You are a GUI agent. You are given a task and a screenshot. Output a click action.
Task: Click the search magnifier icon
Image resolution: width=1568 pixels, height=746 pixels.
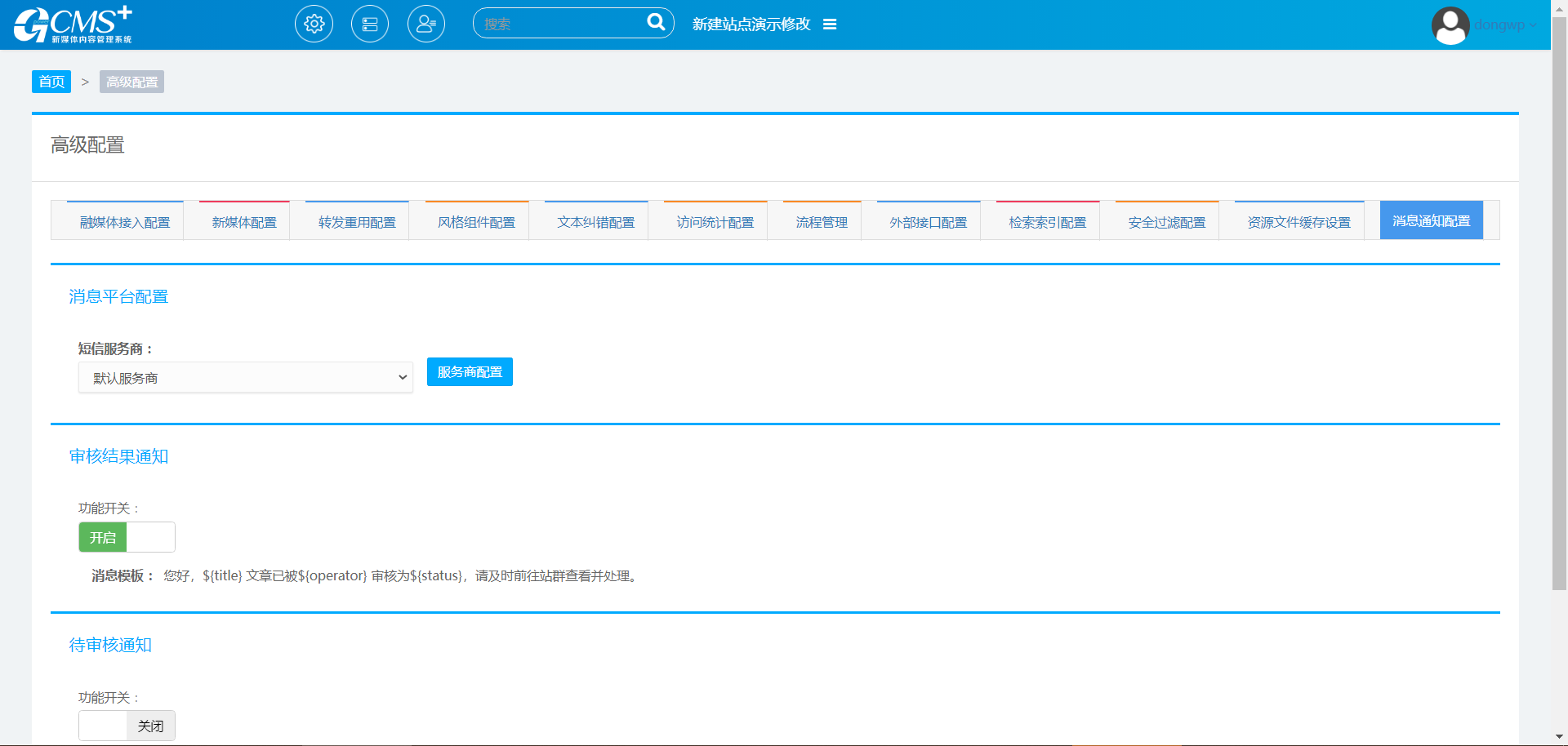[x=656, y=23]
